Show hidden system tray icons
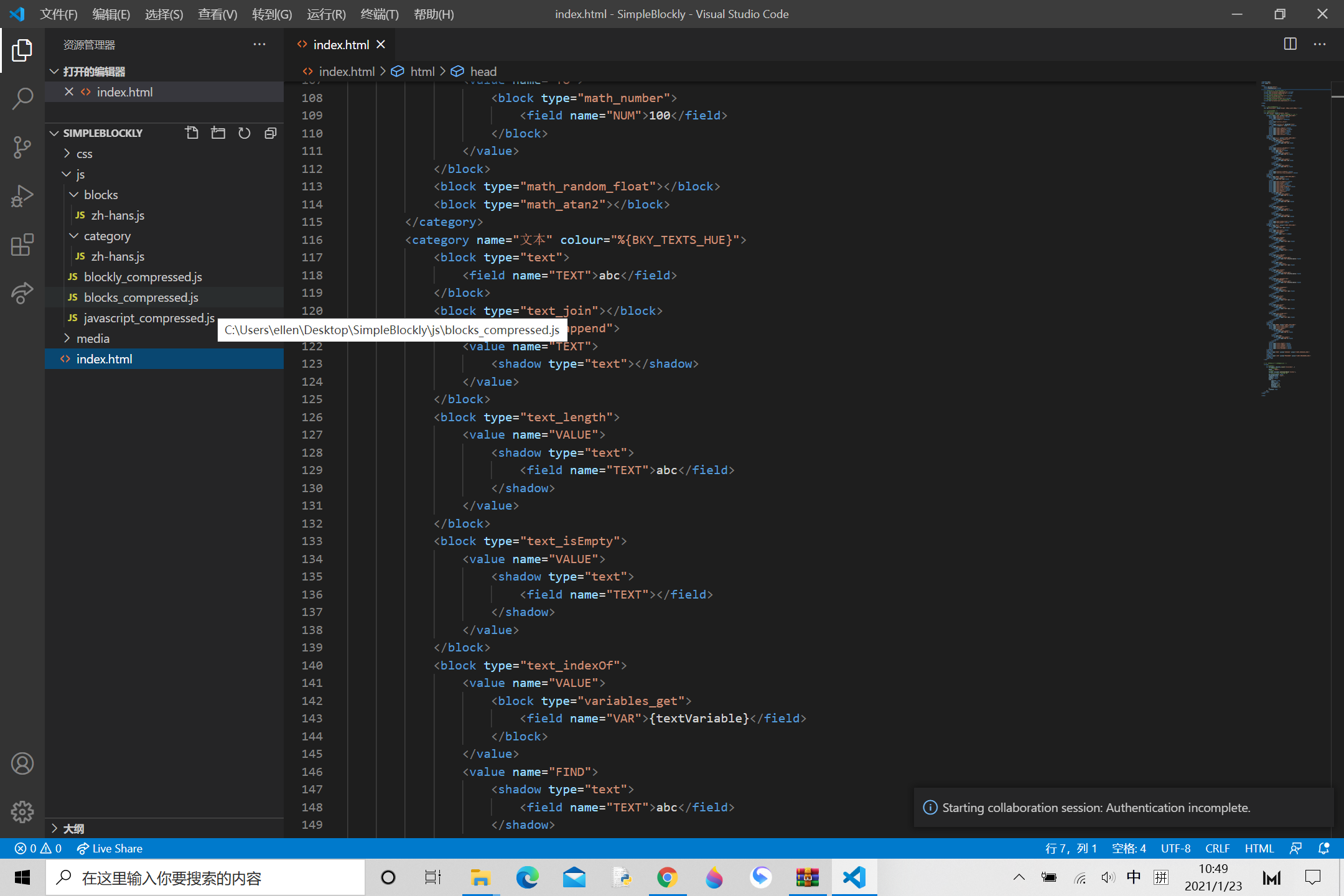The image size is (1344, 896). [1019, 878]
